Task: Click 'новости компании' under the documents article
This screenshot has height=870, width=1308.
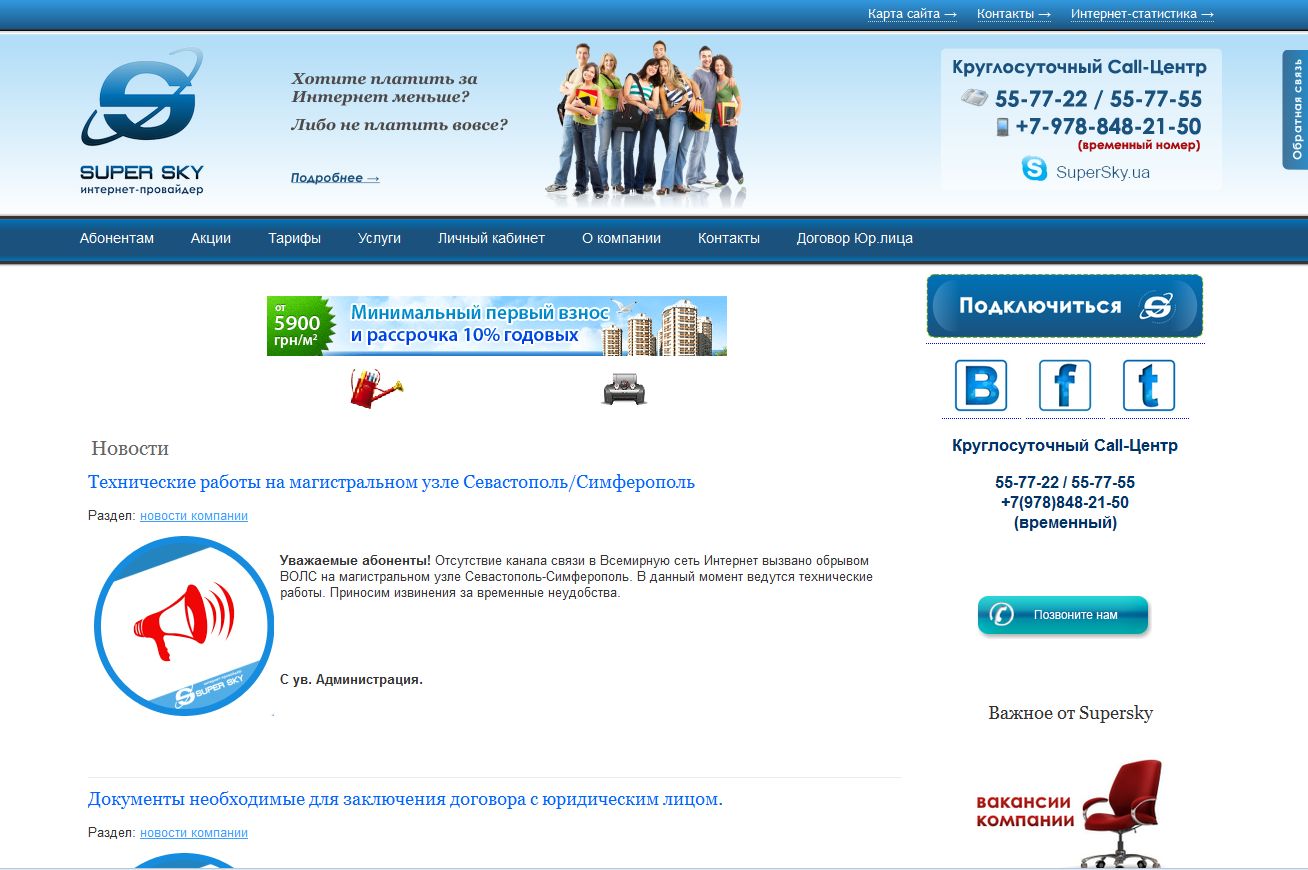Action: pos(194,833)
